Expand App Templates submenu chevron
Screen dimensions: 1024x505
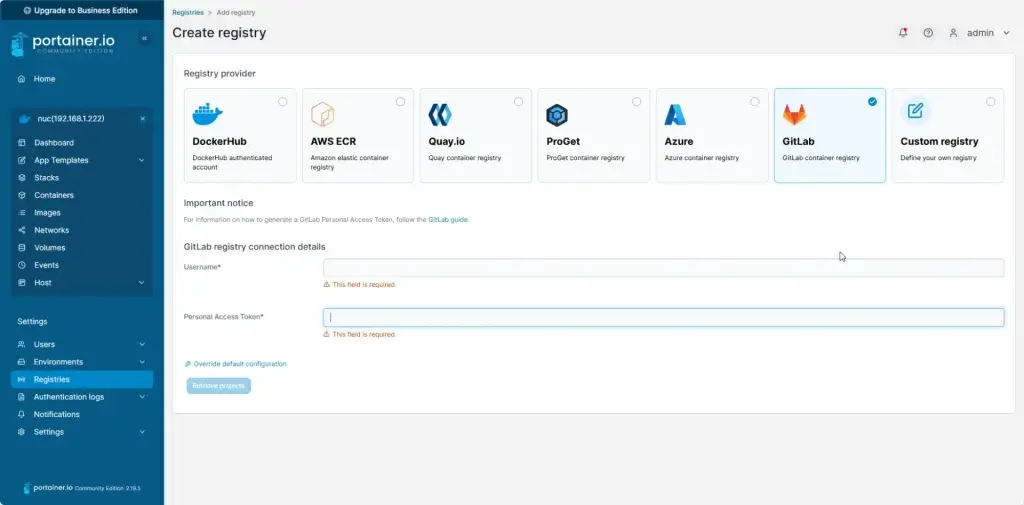pos(142,160)
